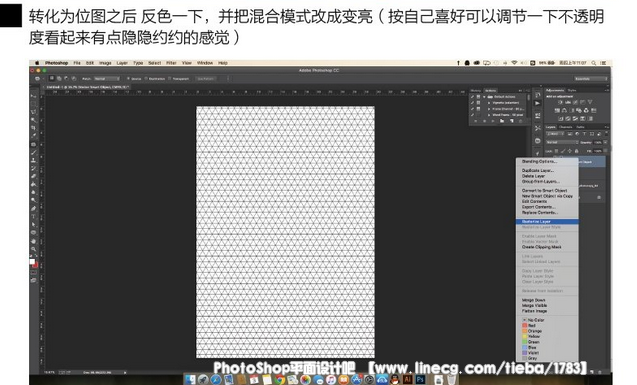Click the lock-all layer icon
The image size is (637, 385).
click(x=576, y=151)
